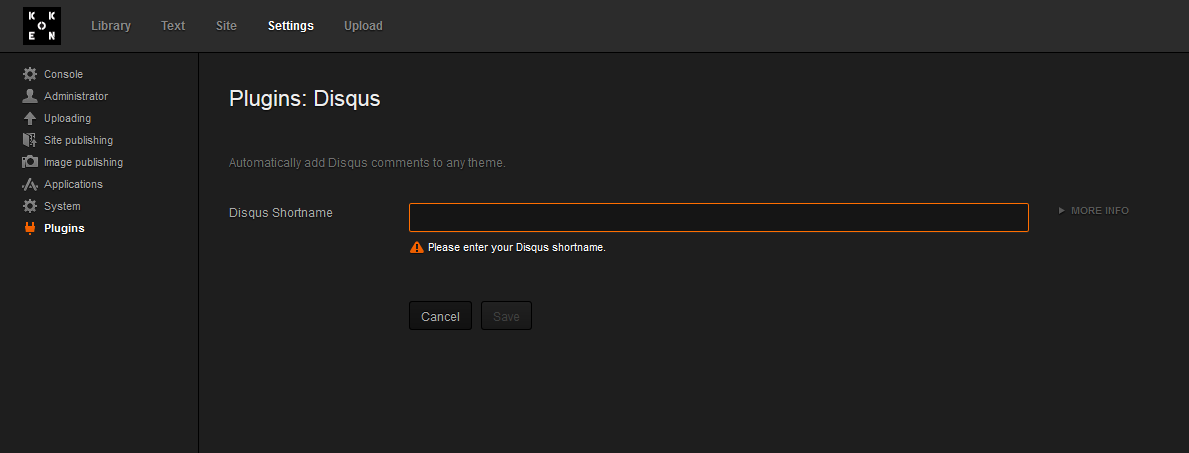
Task: Expand the More Info disclosure triangle
Action: point(1062,211)
